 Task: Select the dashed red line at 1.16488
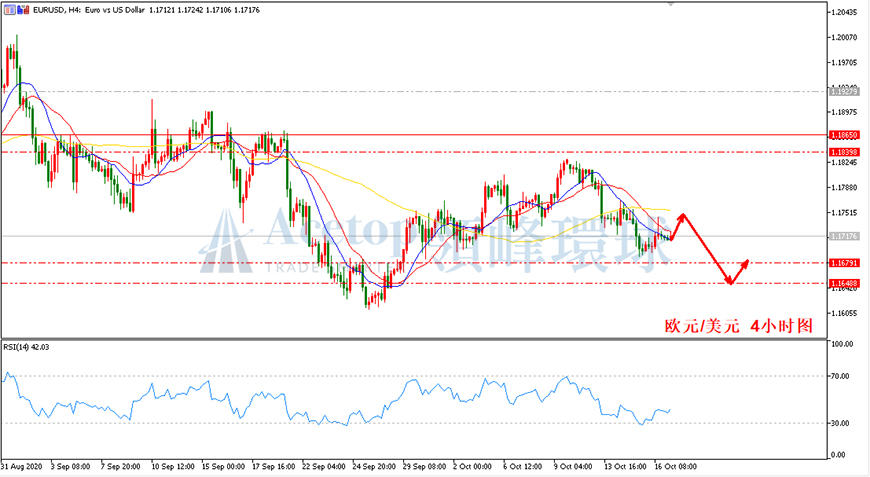pyautogui.click(x=414, y=283)
